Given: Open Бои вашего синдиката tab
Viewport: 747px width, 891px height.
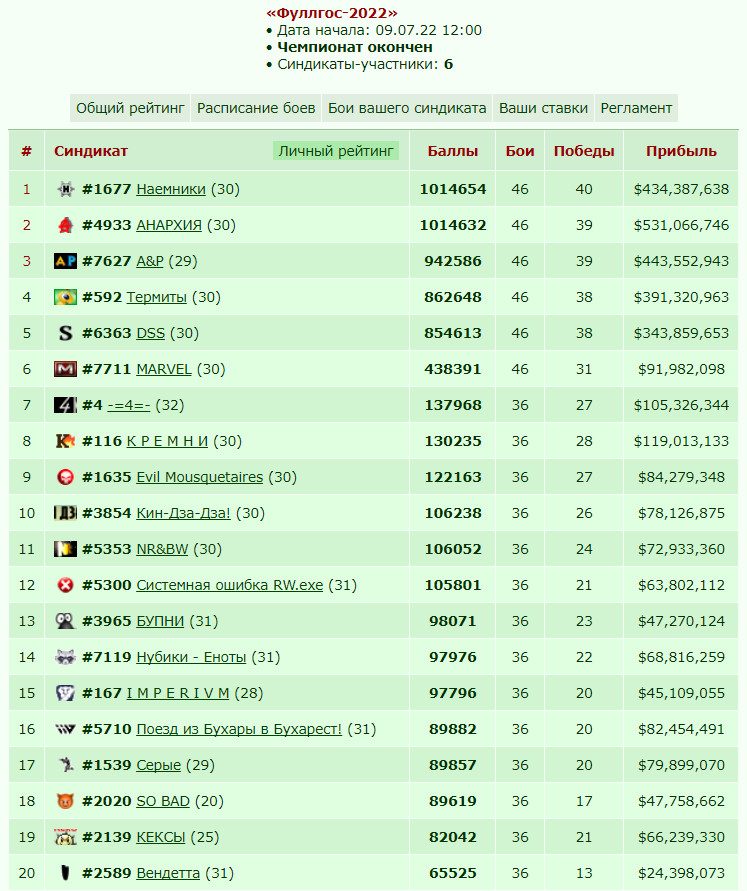Looking at the screenshot, I should pyautogui.click(x=407, y=108).
